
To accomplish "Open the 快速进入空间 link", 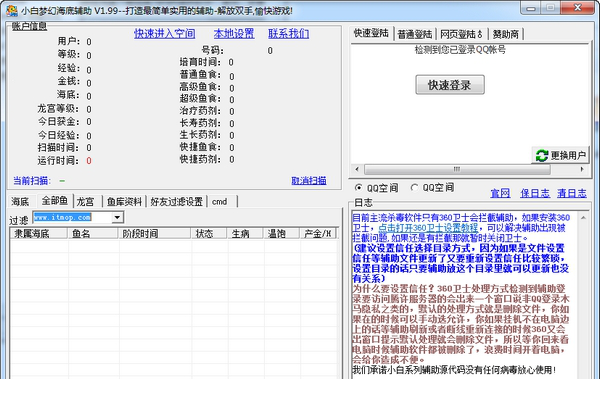I will point(165,34).
